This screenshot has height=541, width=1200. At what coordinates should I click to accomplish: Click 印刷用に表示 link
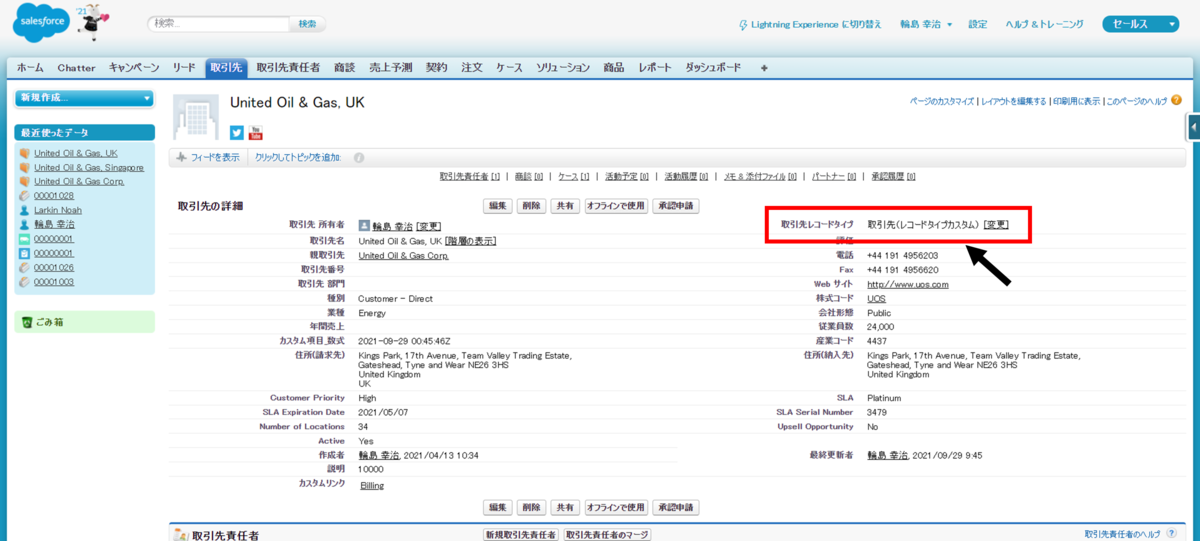[x=1075, y=102]
